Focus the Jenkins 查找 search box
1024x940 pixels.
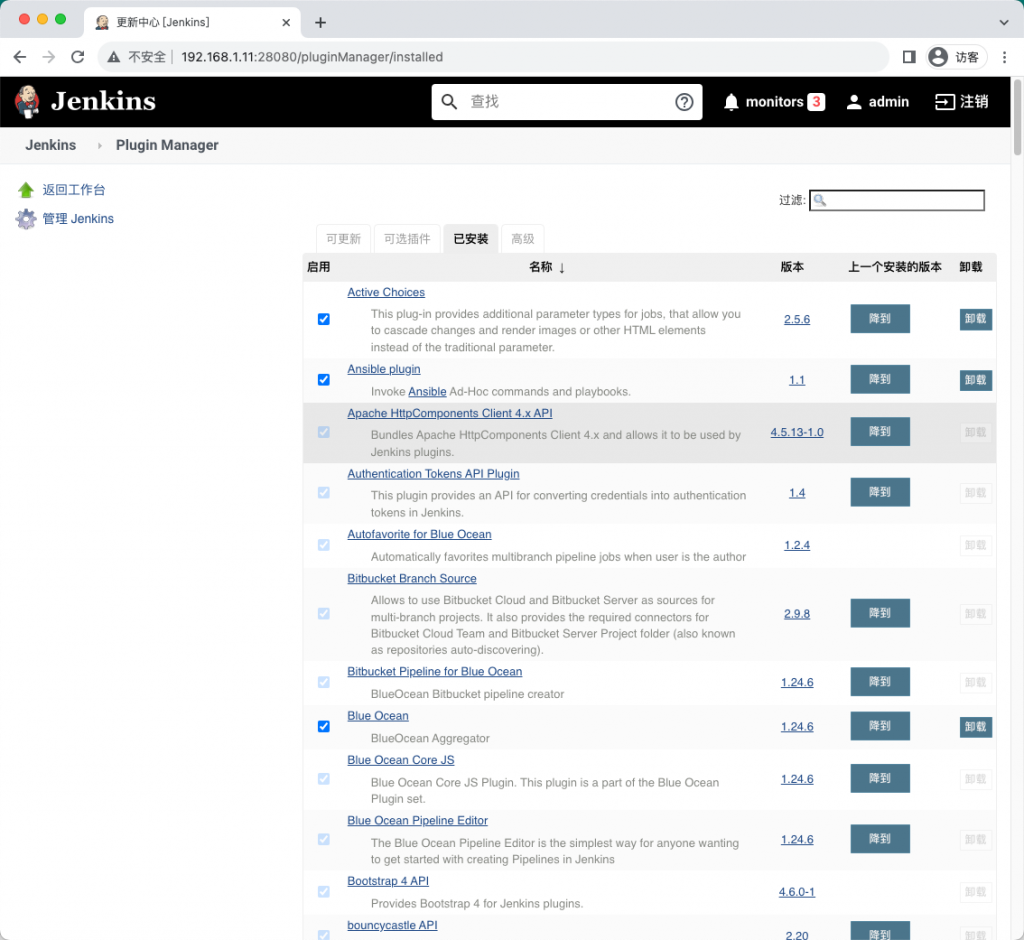click(x=567, y=102)
